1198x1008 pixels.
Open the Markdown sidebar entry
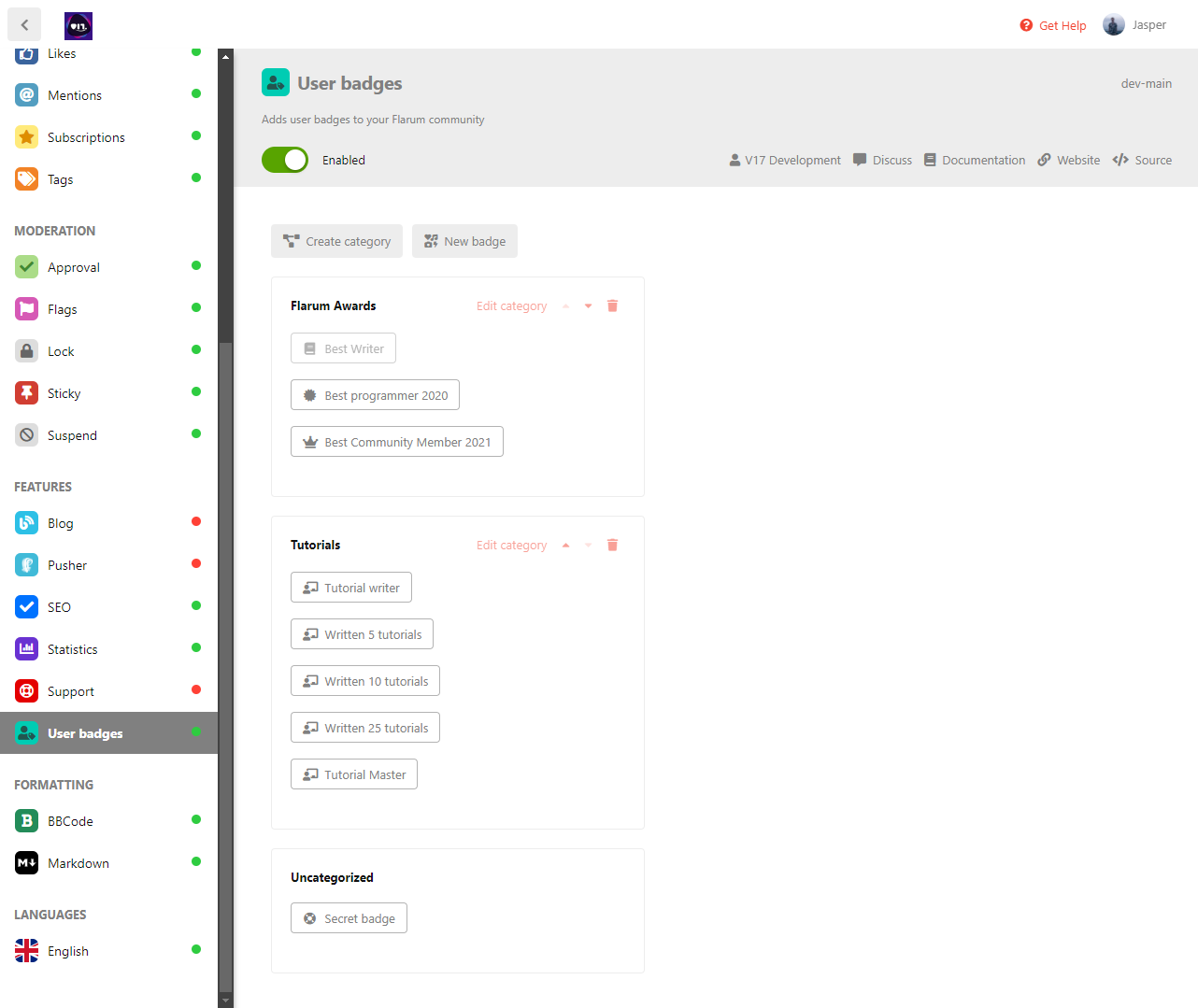tap(108, 863)
